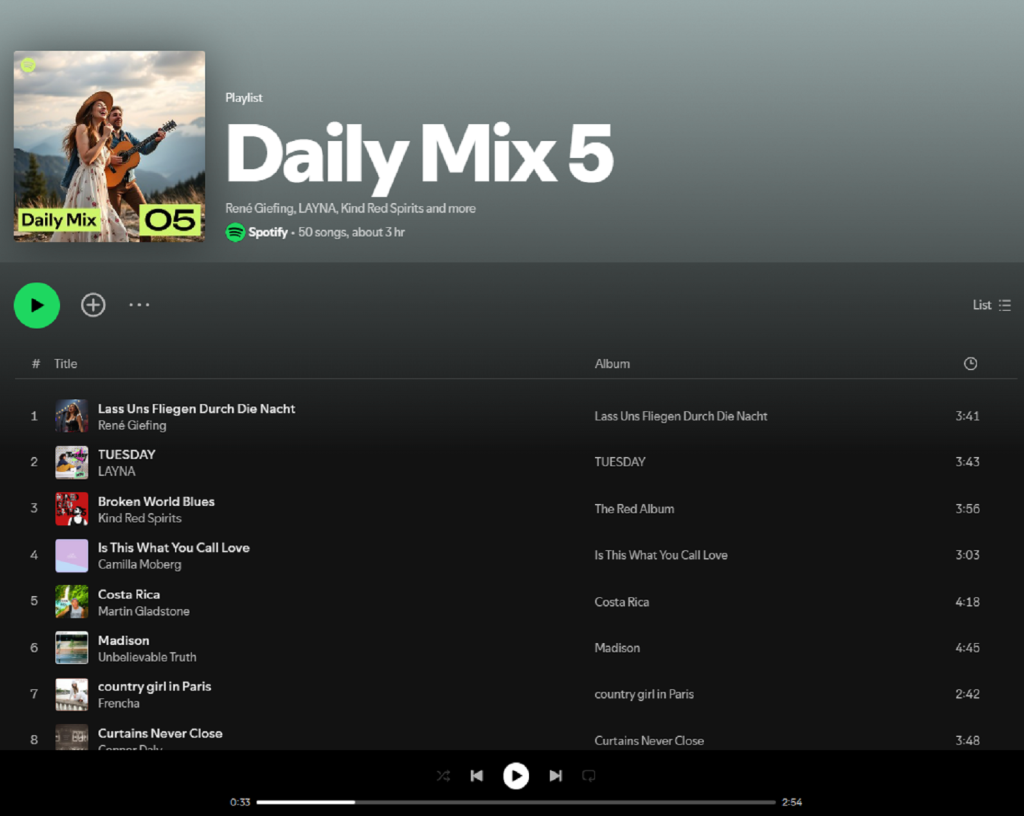Open The Red Album link
The width and height of the screenshot is (1024, 816).
point(634,509)
